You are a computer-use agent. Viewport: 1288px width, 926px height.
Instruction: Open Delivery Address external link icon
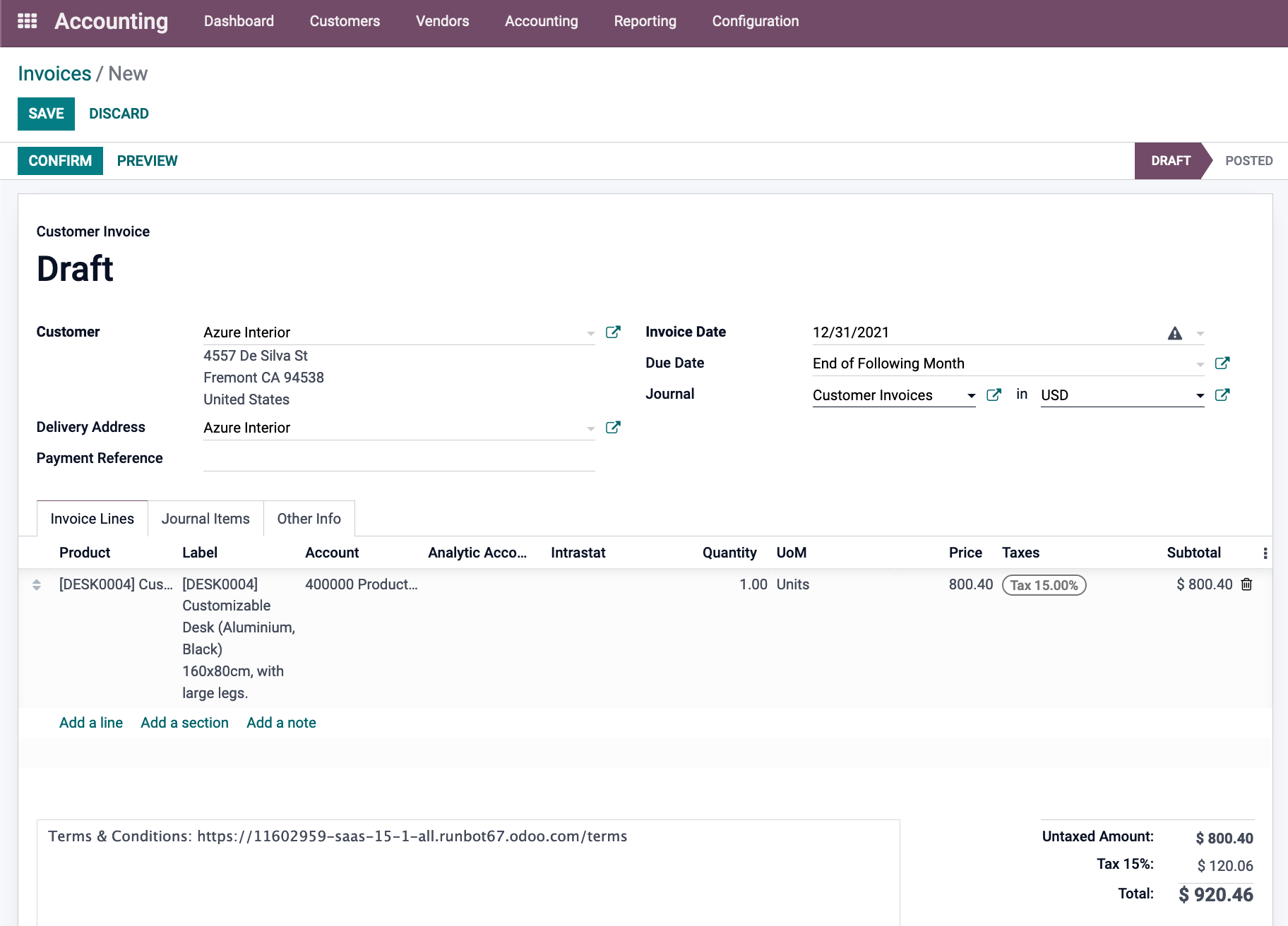(613, 428)
